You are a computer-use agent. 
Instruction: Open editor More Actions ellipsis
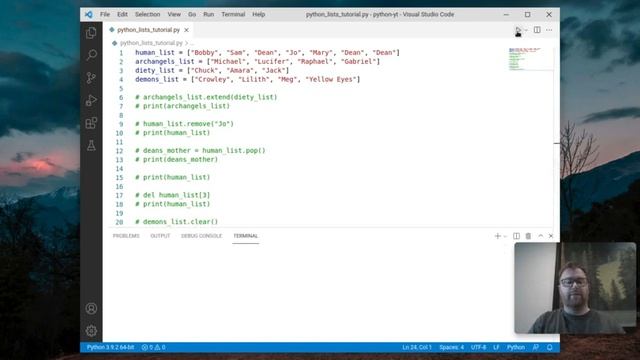[x=549, y=30]
